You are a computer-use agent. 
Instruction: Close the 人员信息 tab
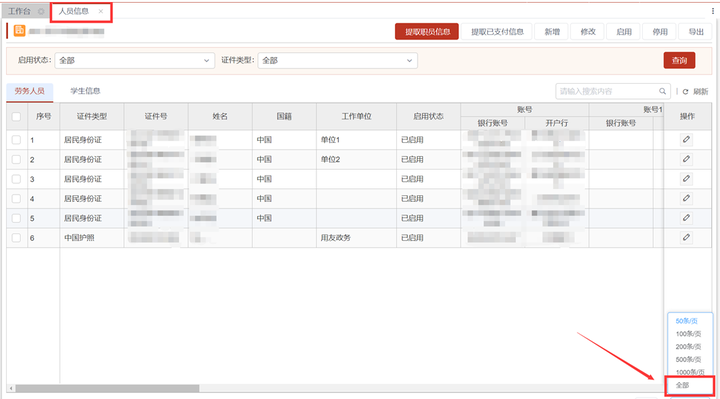point(101,11)
